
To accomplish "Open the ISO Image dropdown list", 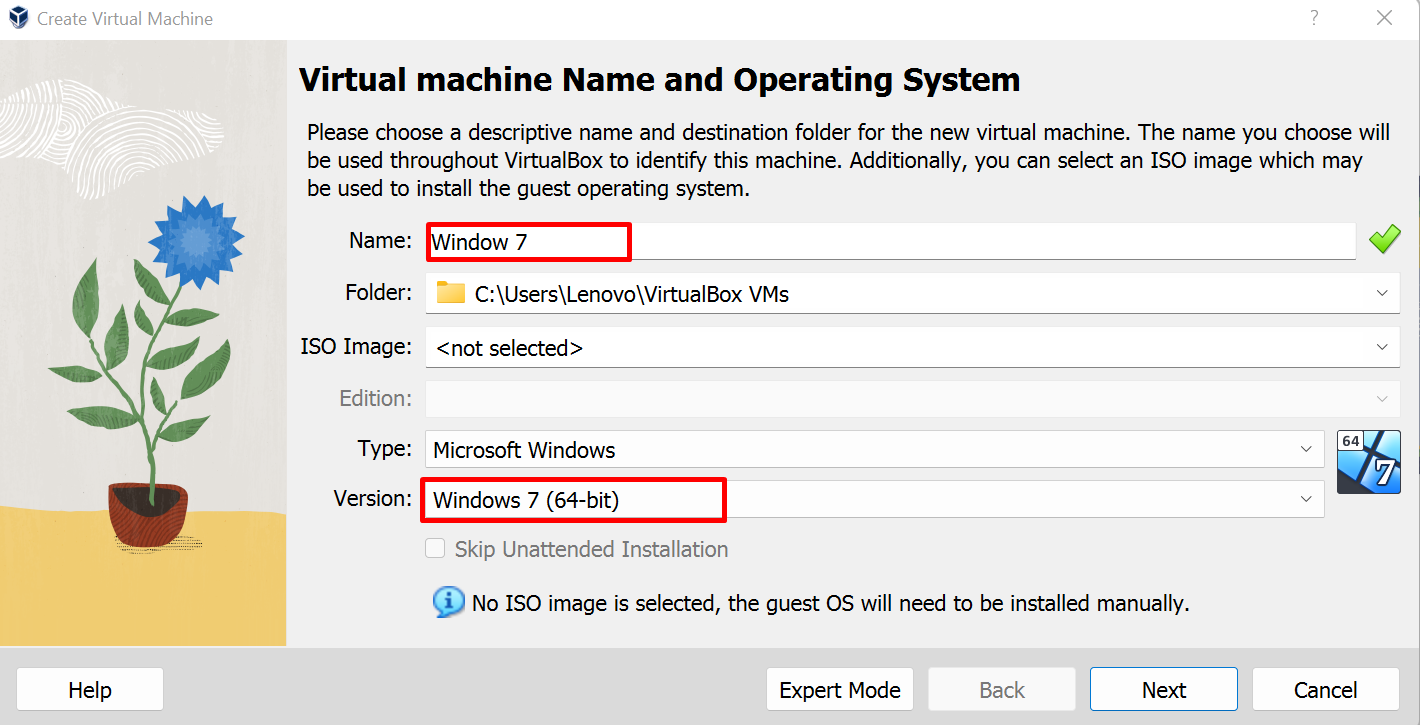I will tap(1382, 347).
